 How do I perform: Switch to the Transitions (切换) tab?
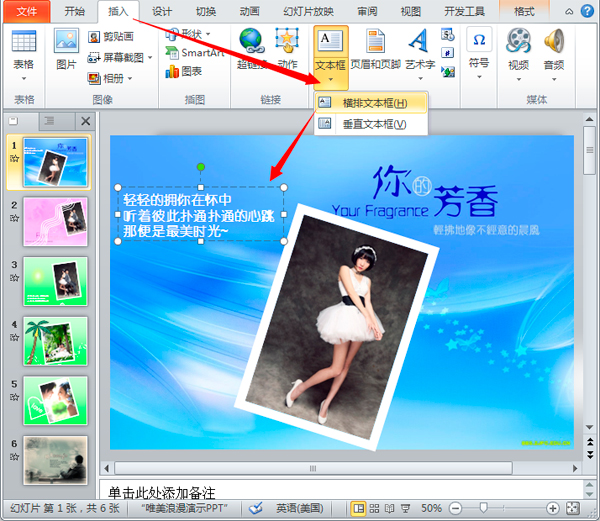[206, 11]
